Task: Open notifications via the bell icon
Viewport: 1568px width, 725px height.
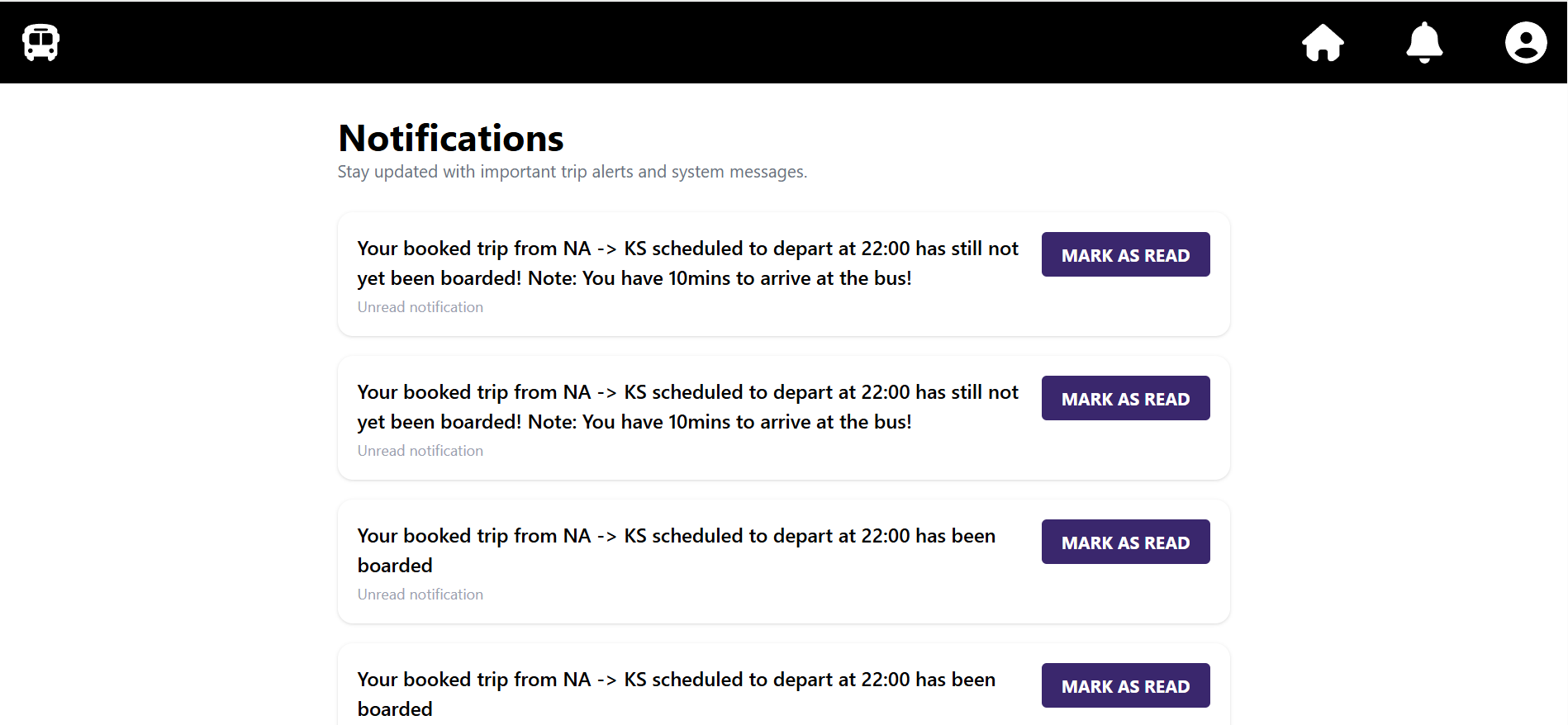Action: [x=1424, y=42]
